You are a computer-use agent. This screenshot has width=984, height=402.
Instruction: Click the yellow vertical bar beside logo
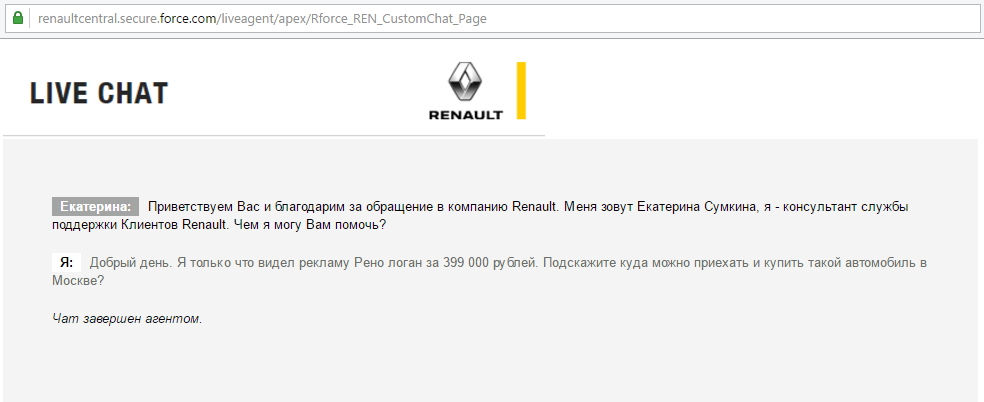click(521, 90)
